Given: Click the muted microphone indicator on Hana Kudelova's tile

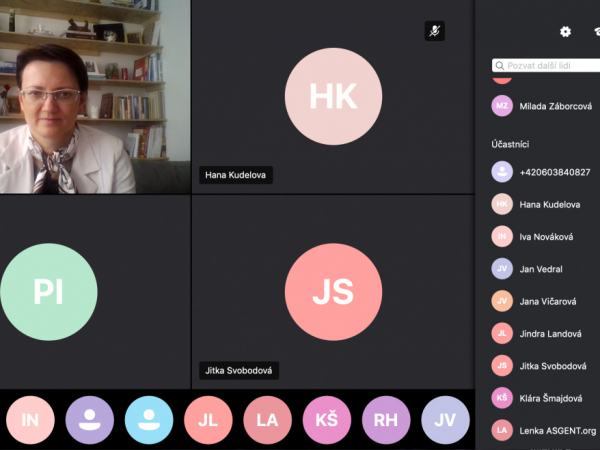Looking at the screenshot, I should click(x=435, y=31).
